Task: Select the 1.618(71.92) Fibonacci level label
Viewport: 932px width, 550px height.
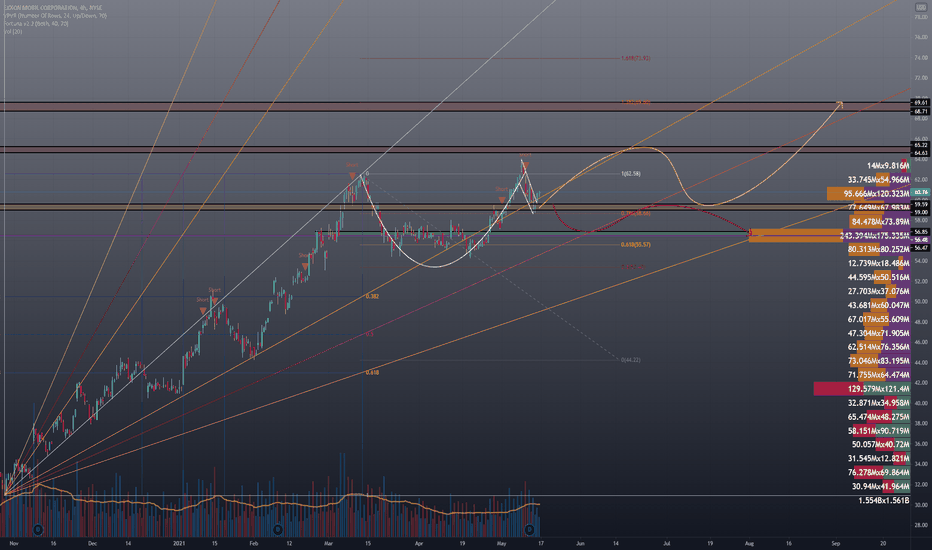Action: [635, 58]
